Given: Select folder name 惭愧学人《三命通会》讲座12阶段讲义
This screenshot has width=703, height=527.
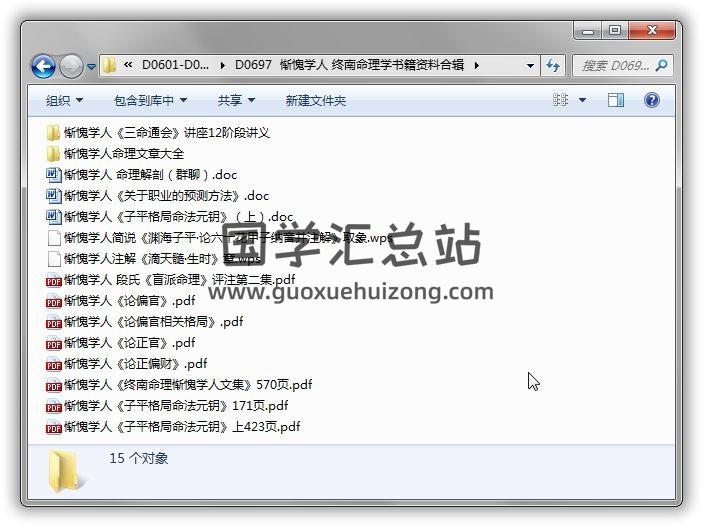Looking at the screenshot, I should tap(167, 133).
